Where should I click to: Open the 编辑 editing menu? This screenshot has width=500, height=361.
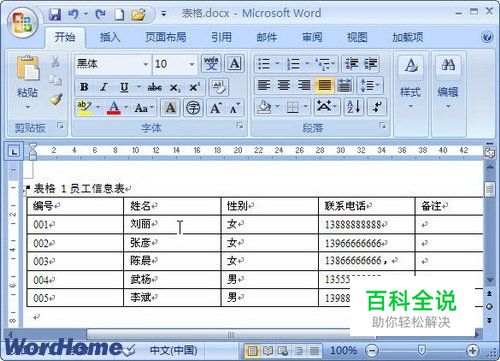(448, 82)
